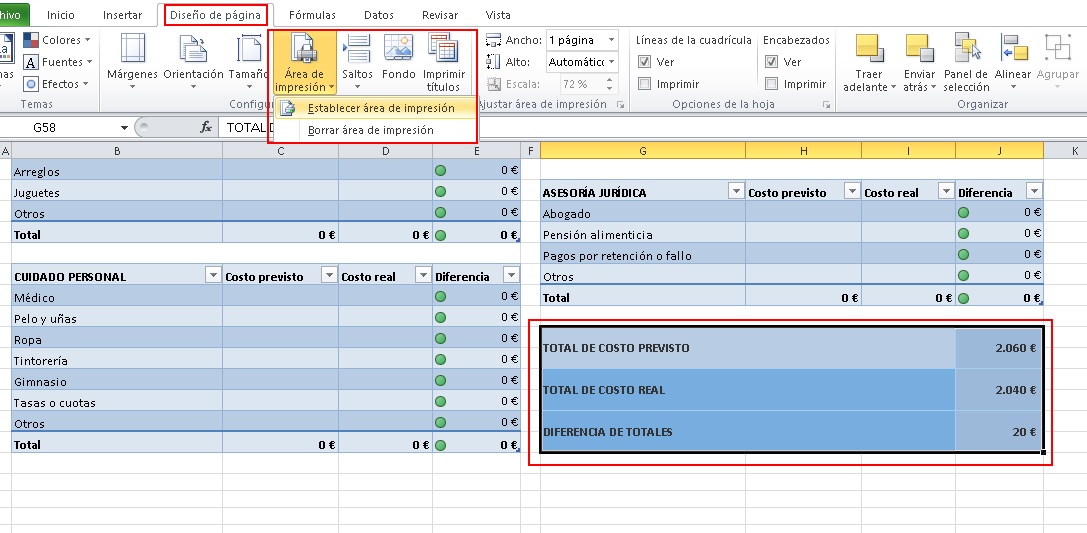Open the Orientación page orientation tool
The image size is (1087, 533).
(193, 52)
